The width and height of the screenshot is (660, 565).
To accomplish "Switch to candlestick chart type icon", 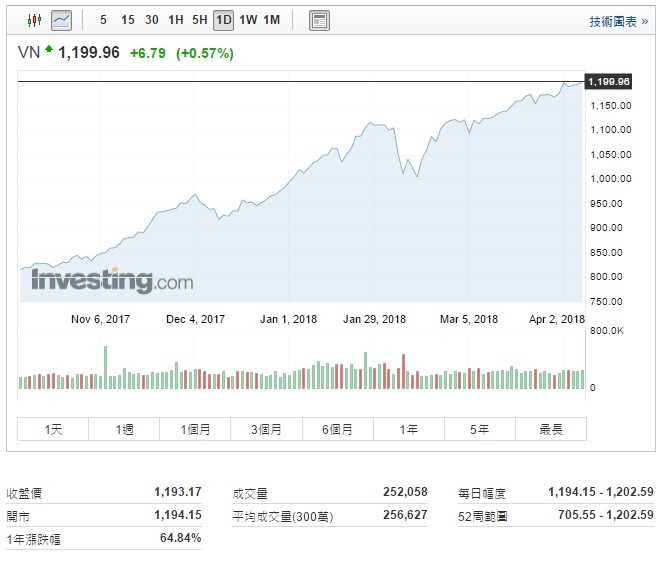I will pyautogui.click(x=35, y=20).
